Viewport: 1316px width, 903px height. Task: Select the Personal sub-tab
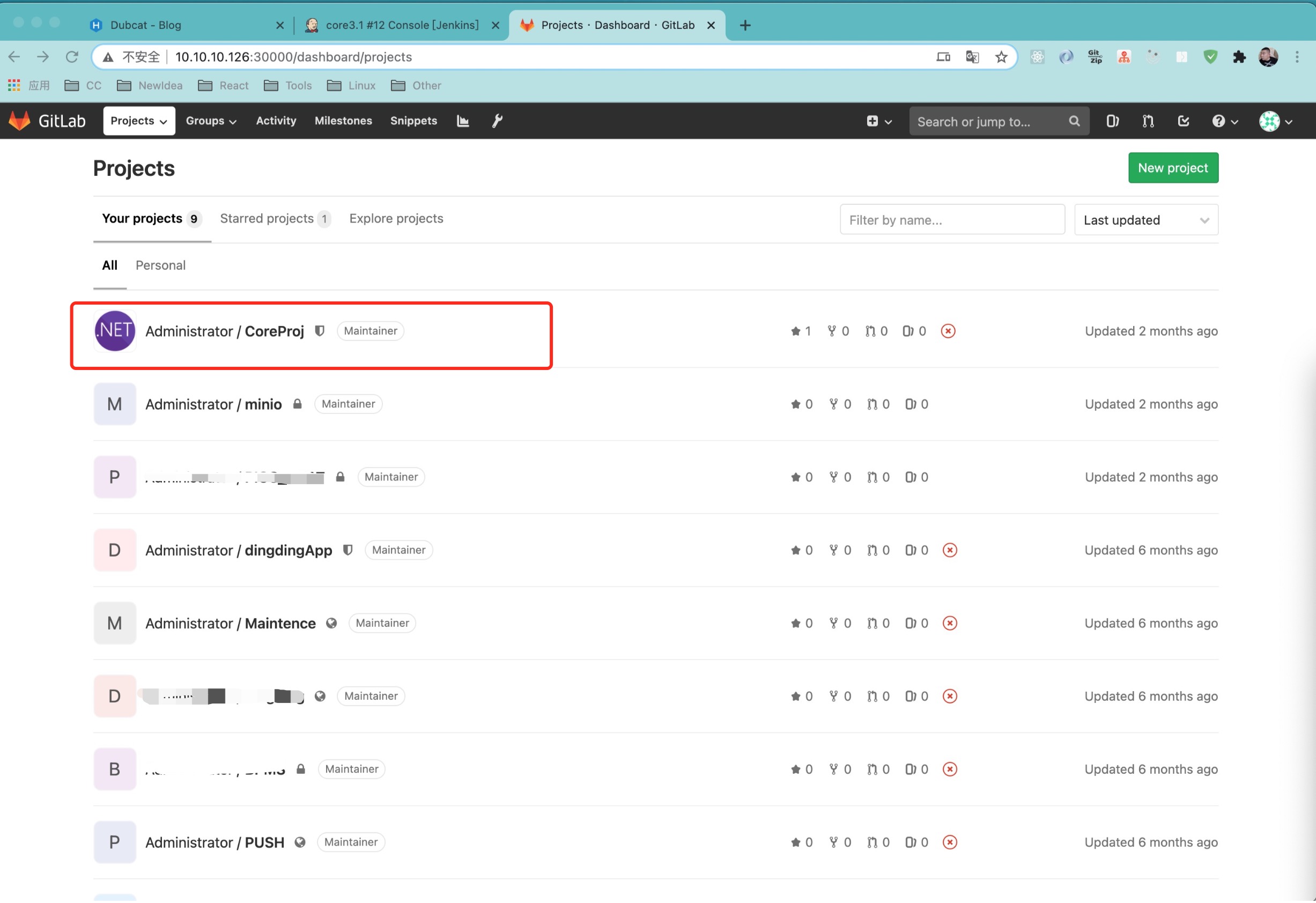[160, 265]
